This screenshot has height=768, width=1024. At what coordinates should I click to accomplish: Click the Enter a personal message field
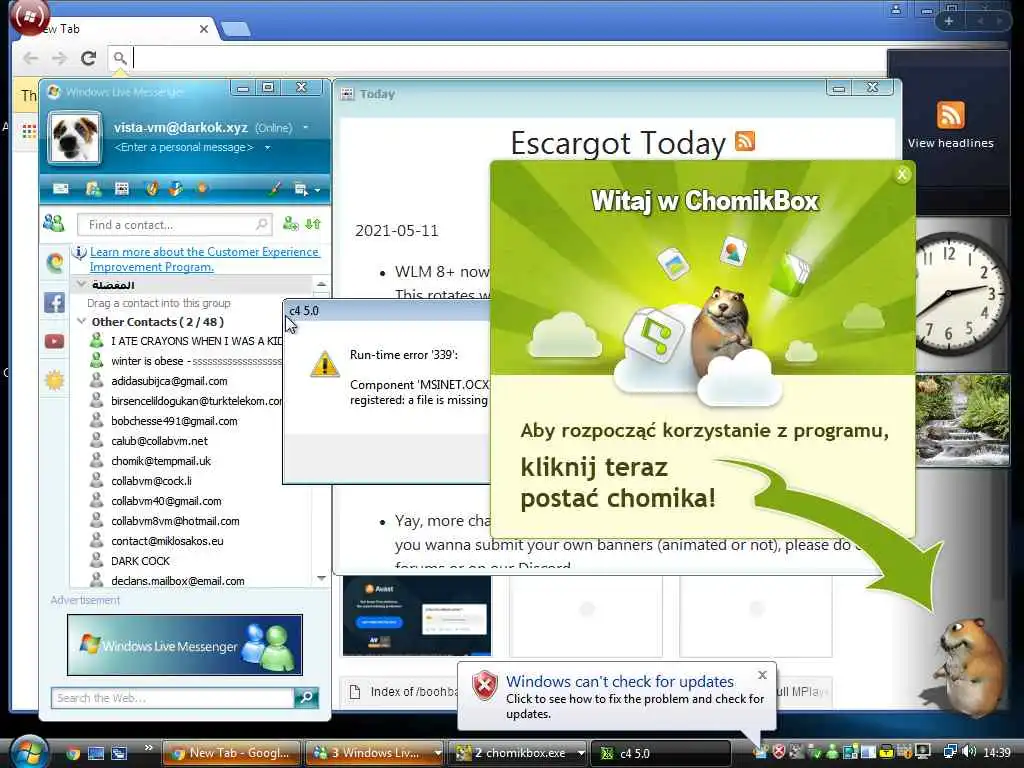pyautogui.click(x=184, y=148)
